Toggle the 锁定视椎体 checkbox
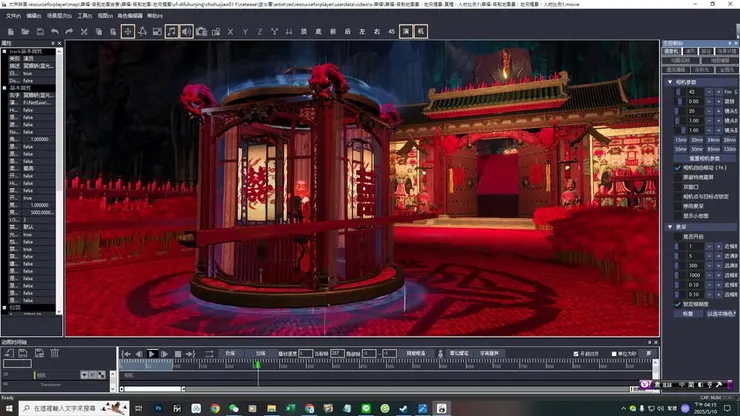 pos(678,303)
